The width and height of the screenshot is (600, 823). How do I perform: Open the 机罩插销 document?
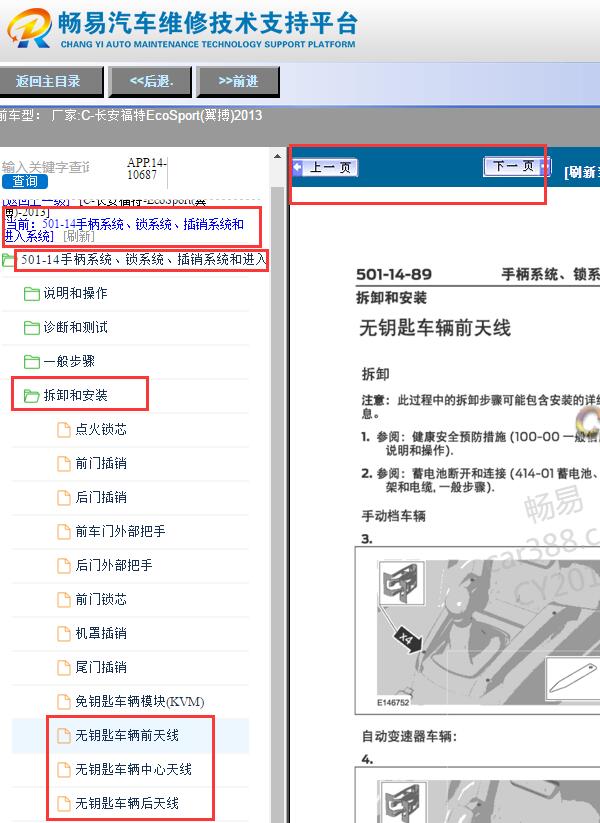tap(101, 634)
